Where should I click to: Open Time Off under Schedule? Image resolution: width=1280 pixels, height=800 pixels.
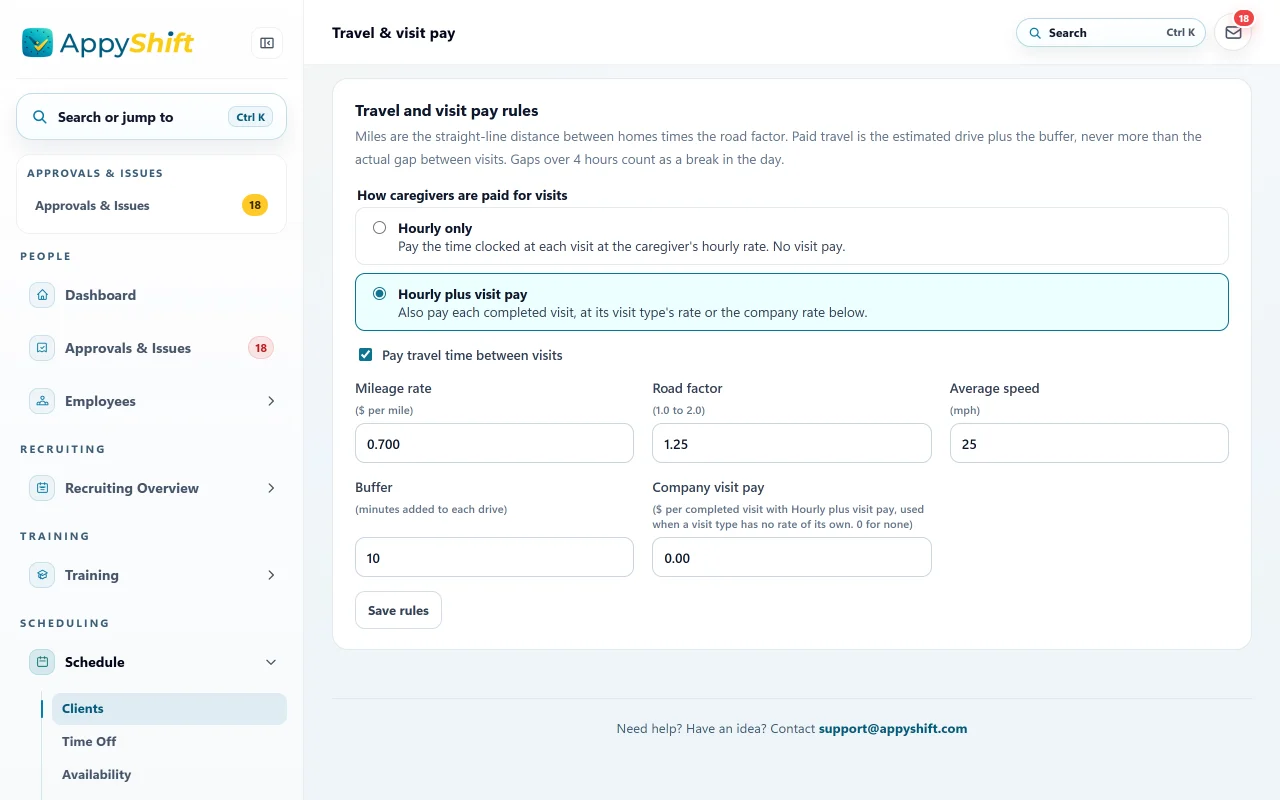point(169,742)
